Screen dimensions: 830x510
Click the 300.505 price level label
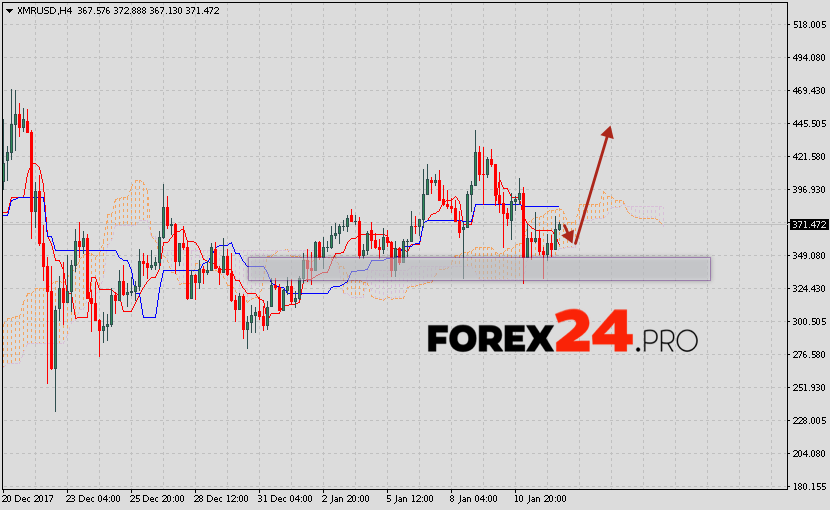pyautogui.click(x=808, y=322)
